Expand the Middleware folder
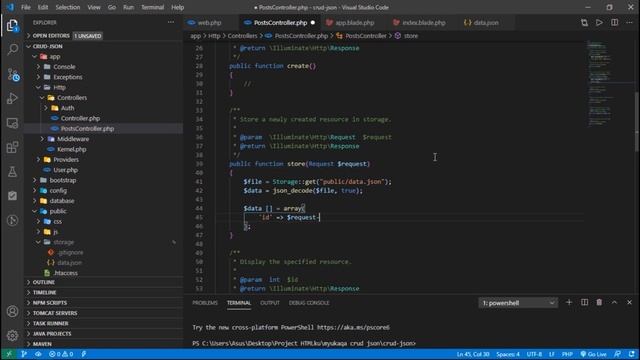Screen dimensions: 640x360 [x=42, y=139]
